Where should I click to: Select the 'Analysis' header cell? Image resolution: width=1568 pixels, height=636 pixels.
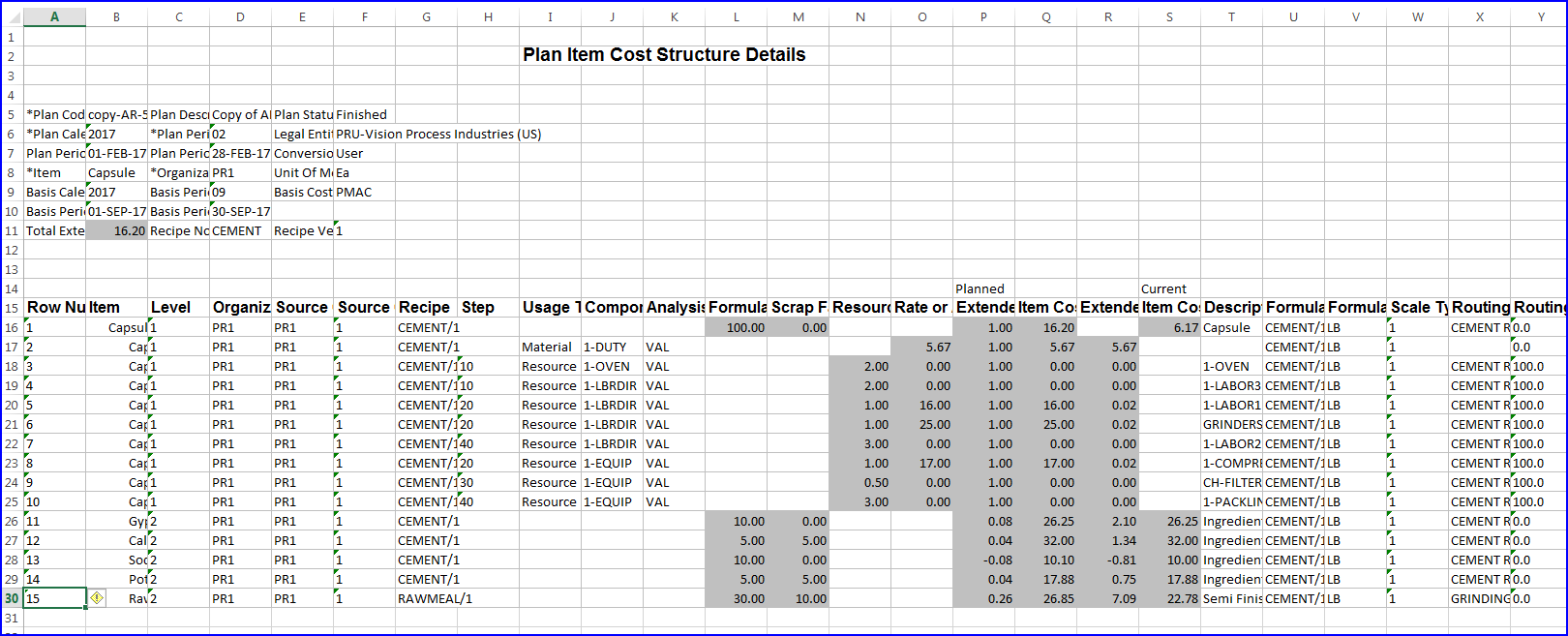tap(674, 308)
